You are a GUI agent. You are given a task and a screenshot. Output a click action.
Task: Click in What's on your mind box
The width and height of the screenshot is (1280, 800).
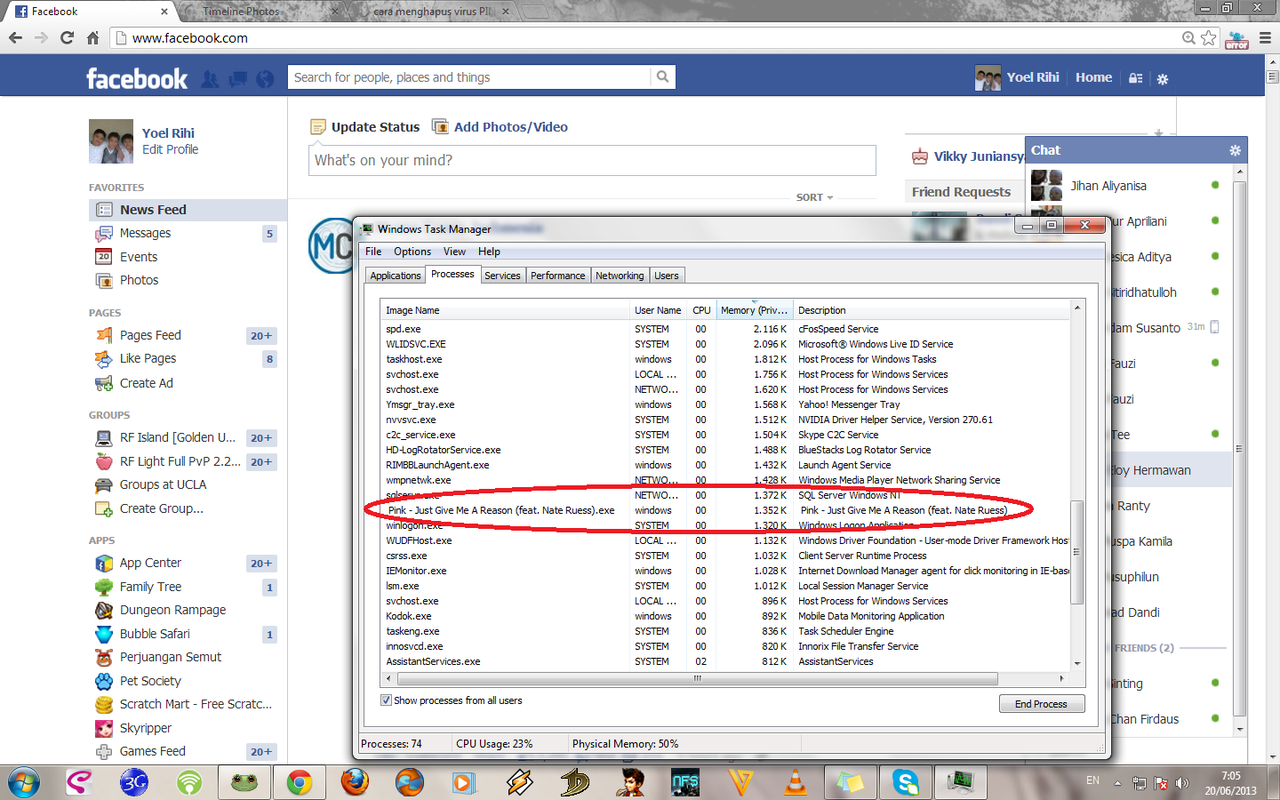[592, 160]
